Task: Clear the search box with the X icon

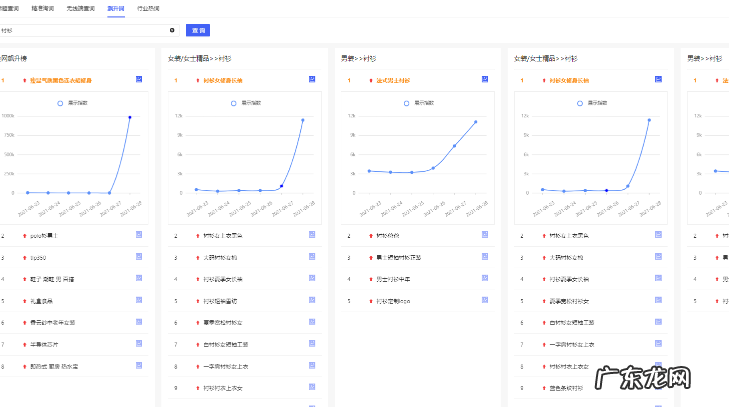Action: [171, 31]
